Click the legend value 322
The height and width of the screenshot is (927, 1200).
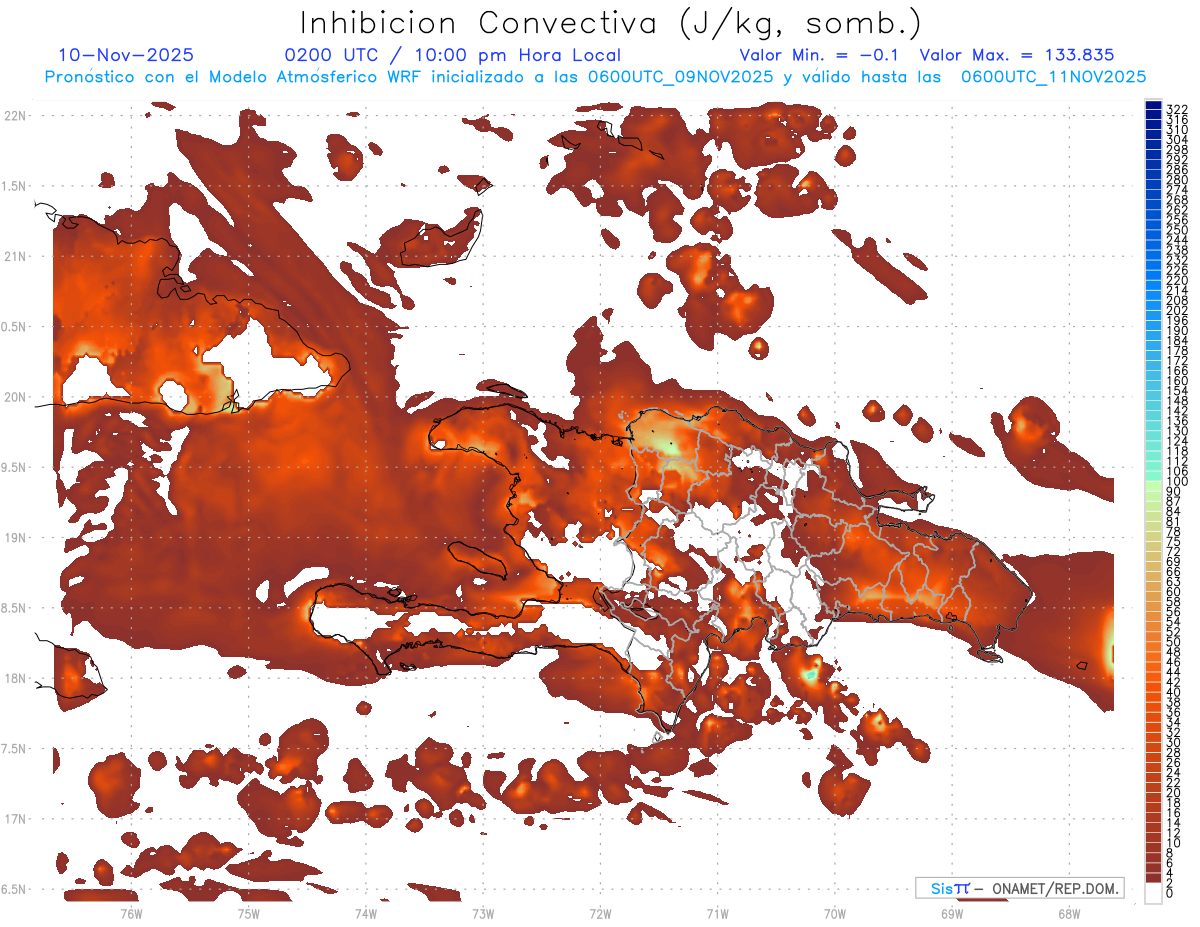point(1176,109)
